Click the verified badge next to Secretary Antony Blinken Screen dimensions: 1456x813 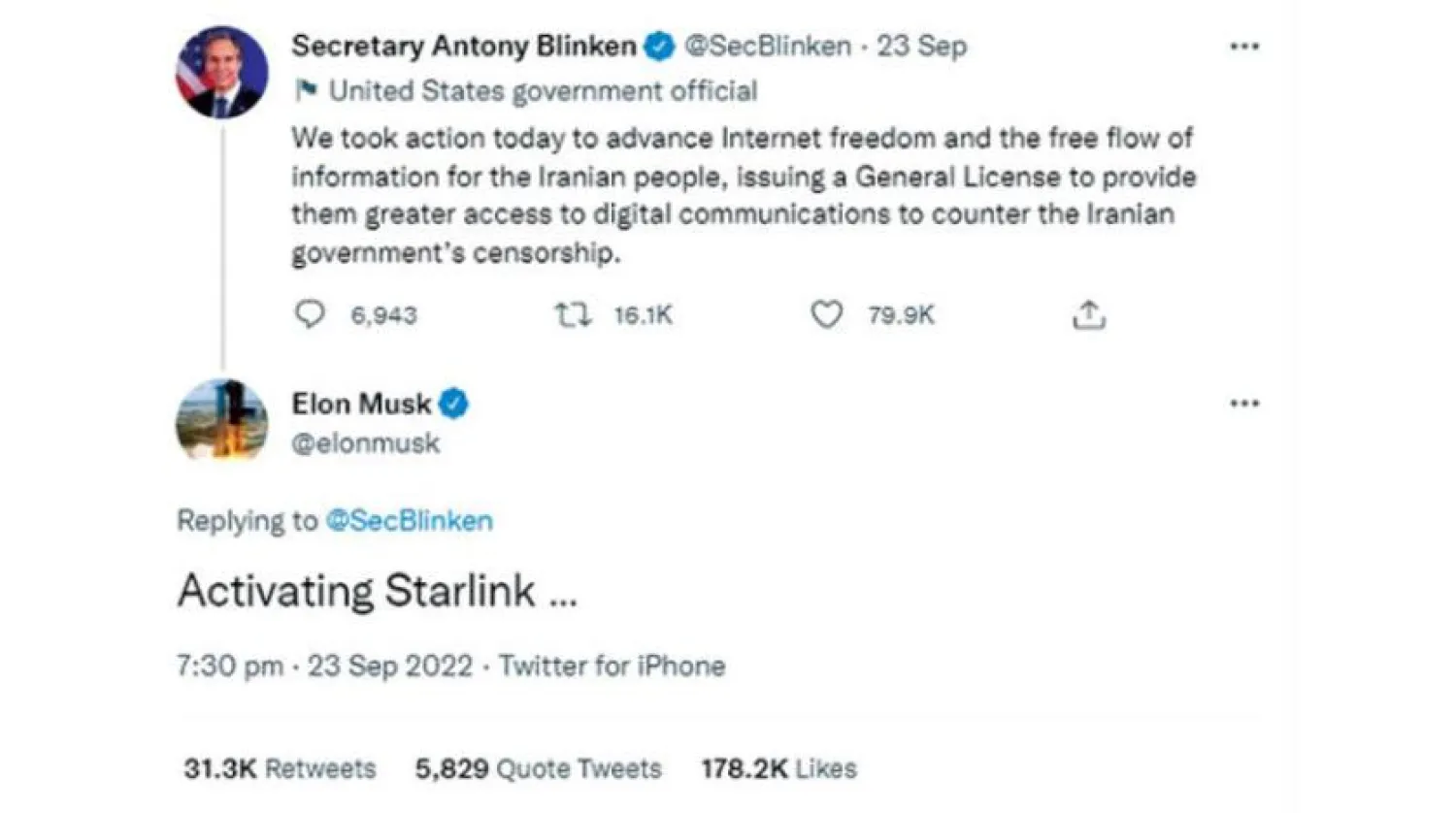pos(660,45)
